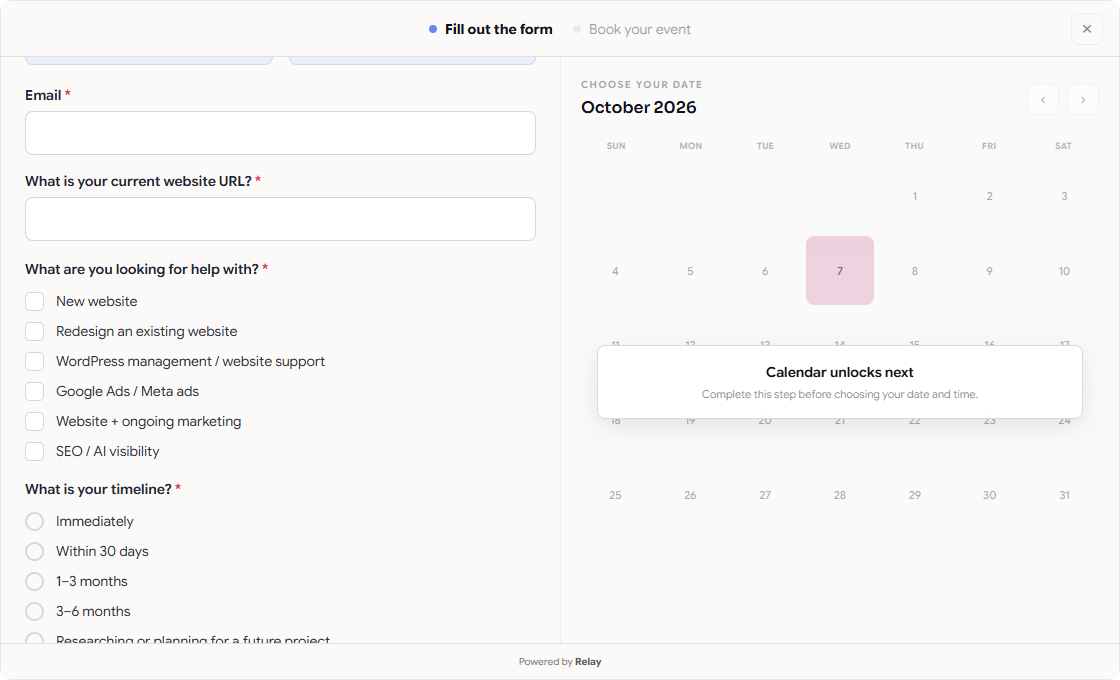The height and width of the screenshot is (680, 1120).
Task: Select Within 30 days timeline
Action: 34,551
